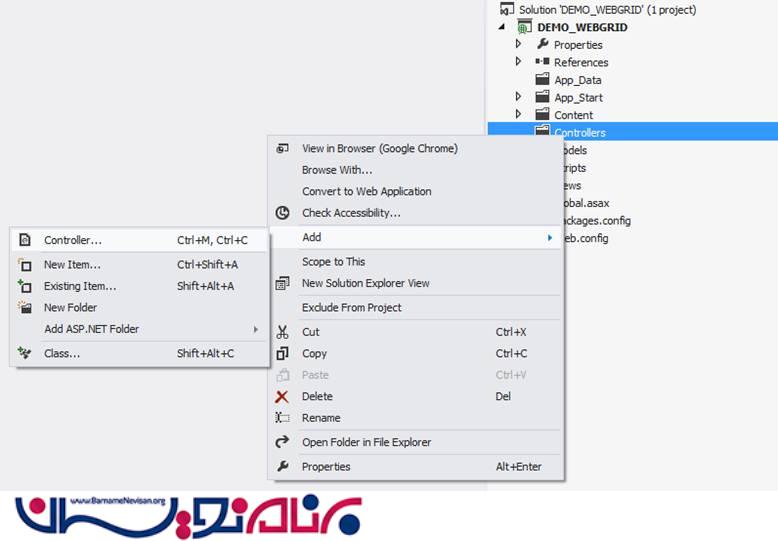778x541 pixels.
Task: Select the Solution 'DEMO_WEBGRID' root node
Action: click(x=607, y=9)
